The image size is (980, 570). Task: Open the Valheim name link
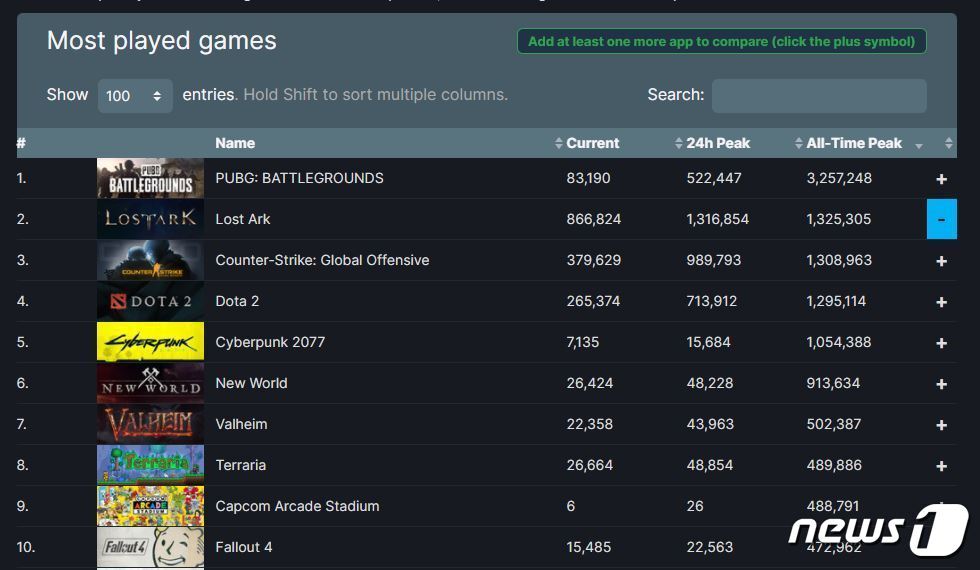click(x=241, y=424)
